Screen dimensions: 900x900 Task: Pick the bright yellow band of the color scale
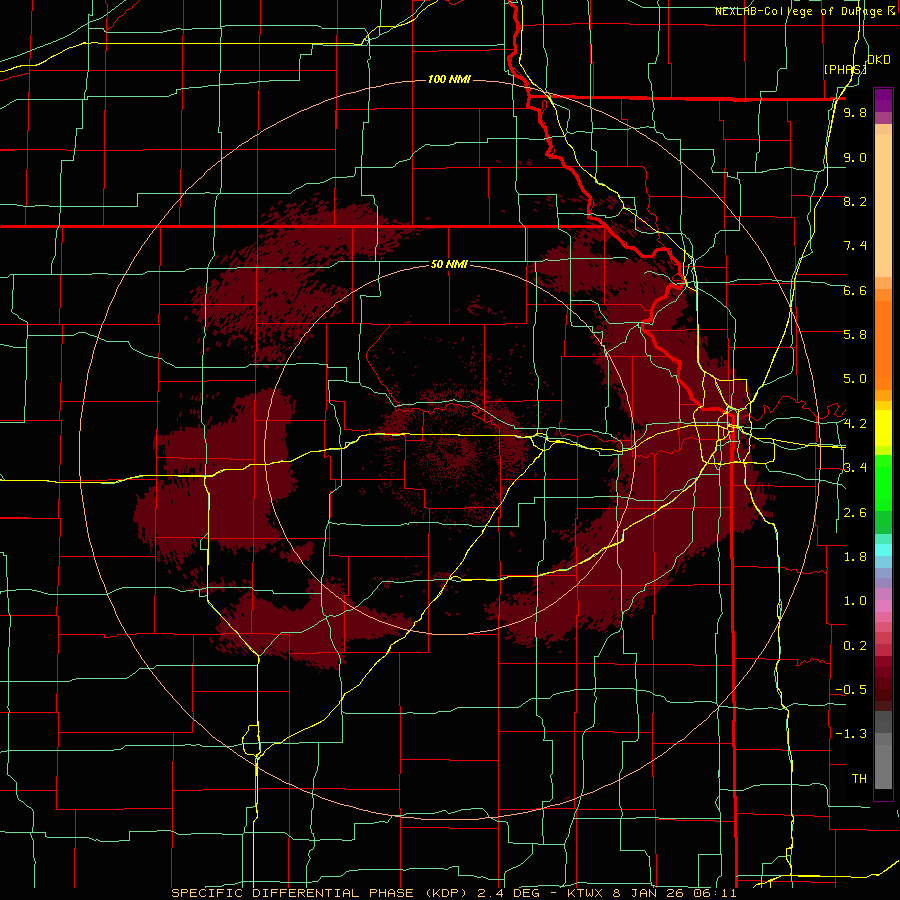point(883,428)
